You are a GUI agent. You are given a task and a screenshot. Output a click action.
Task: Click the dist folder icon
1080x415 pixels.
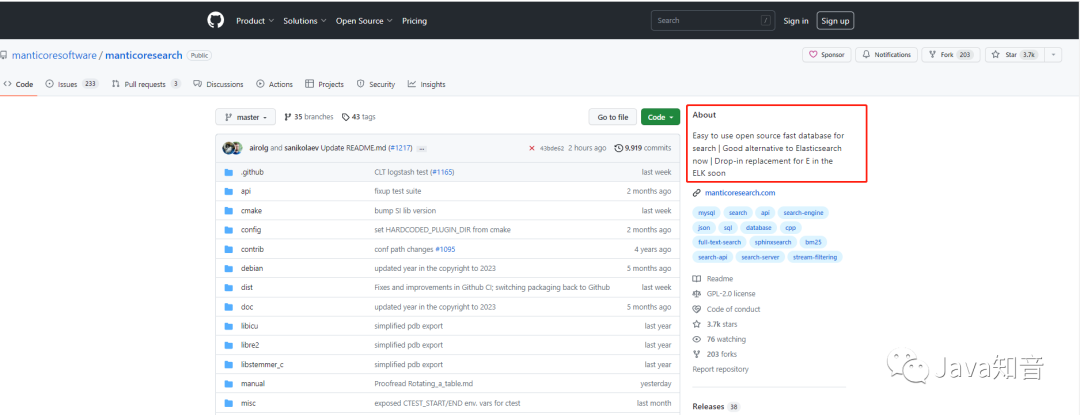pyautogui.click(x=229, y=288)
